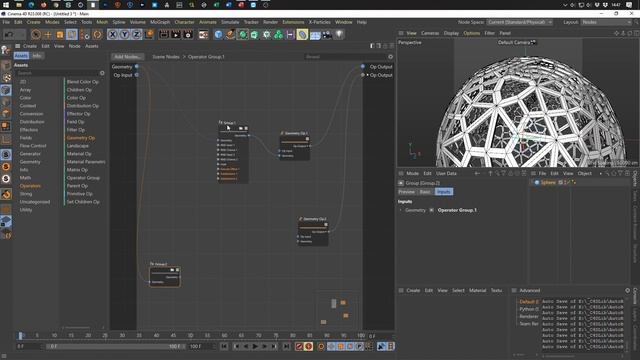
Task: Click the Floor scene object icon
Action: 315,35
